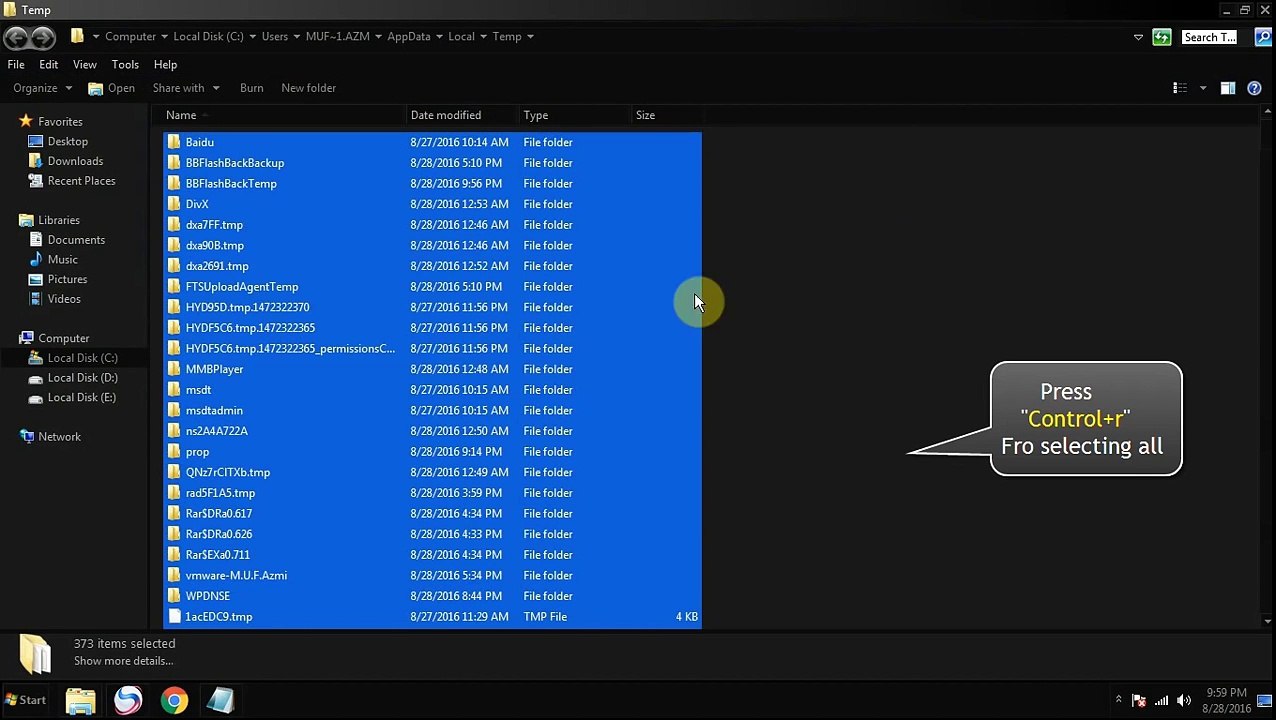This screenshot has height=720, width=1276.
Task: Sort by the Name column header
Action: click(x=284, y=115)
